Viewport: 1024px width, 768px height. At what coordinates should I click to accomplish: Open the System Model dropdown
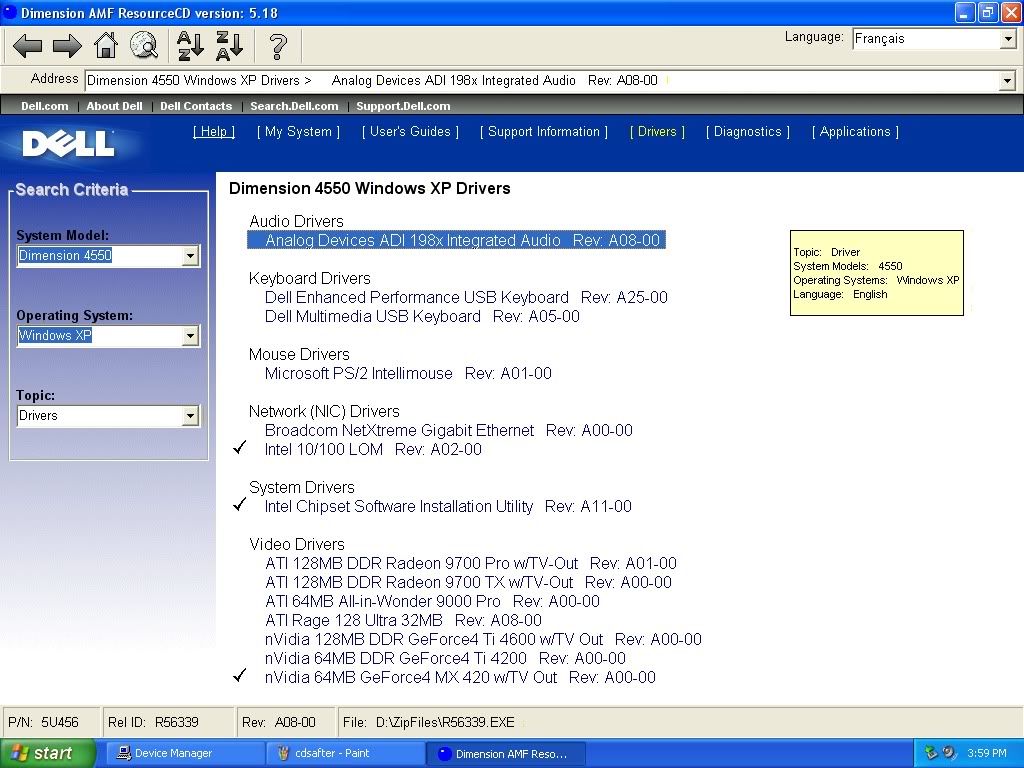pos(190,255)
